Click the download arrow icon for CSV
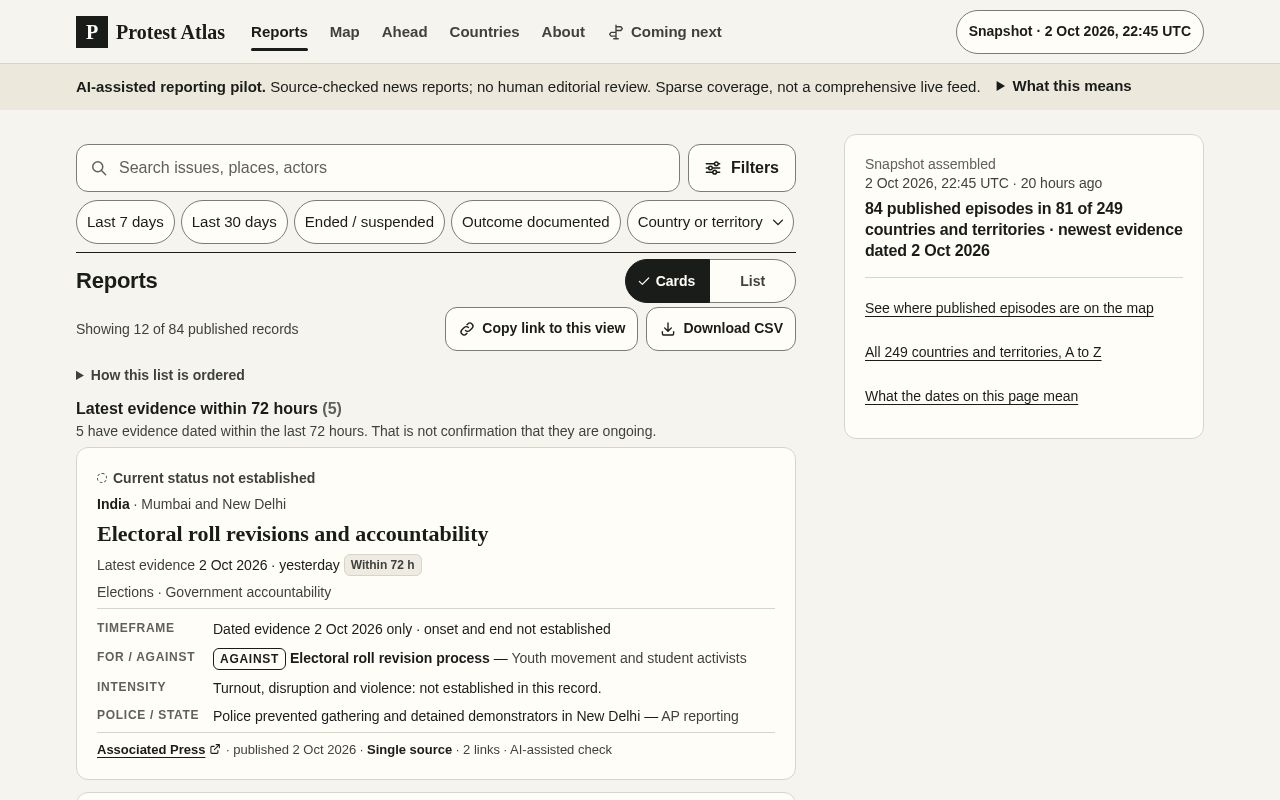 [668, 329]
